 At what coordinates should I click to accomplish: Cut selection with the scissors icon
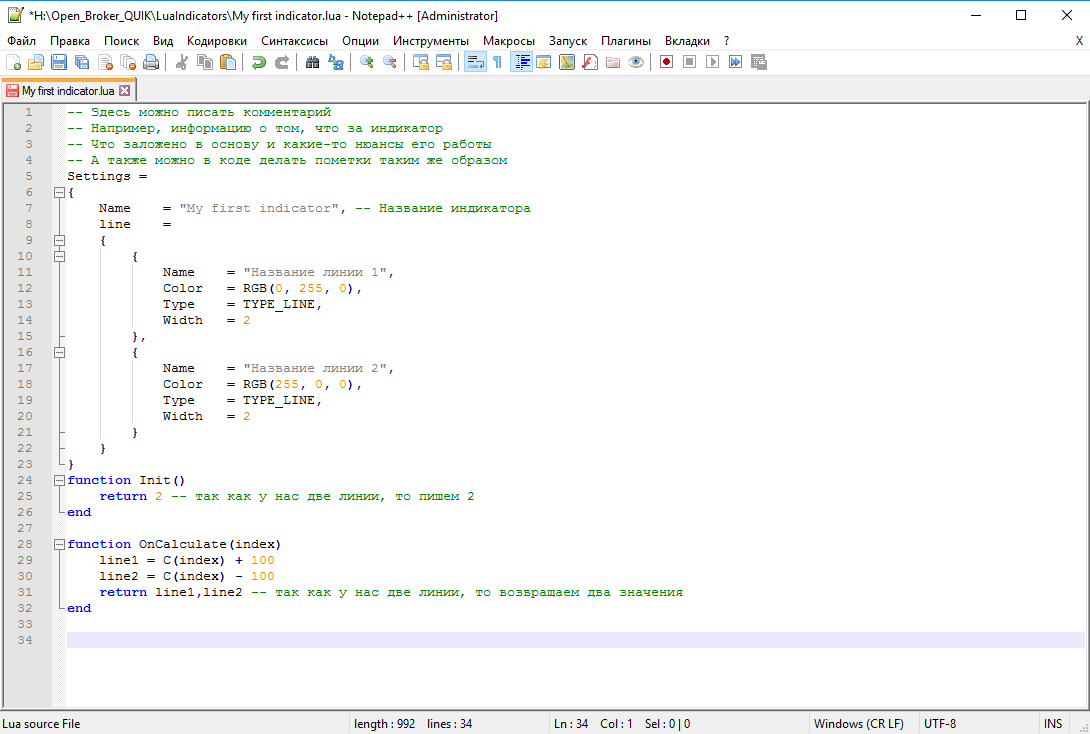tap(182, 63)
